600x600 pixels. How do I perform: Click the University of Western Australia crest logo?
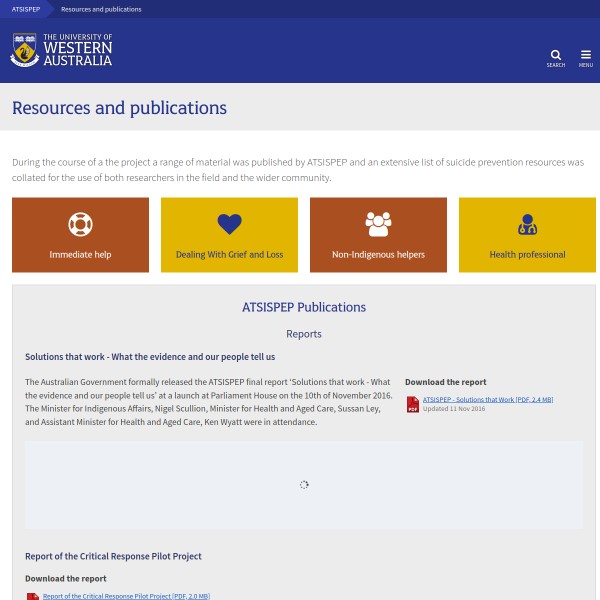point(24,49)
